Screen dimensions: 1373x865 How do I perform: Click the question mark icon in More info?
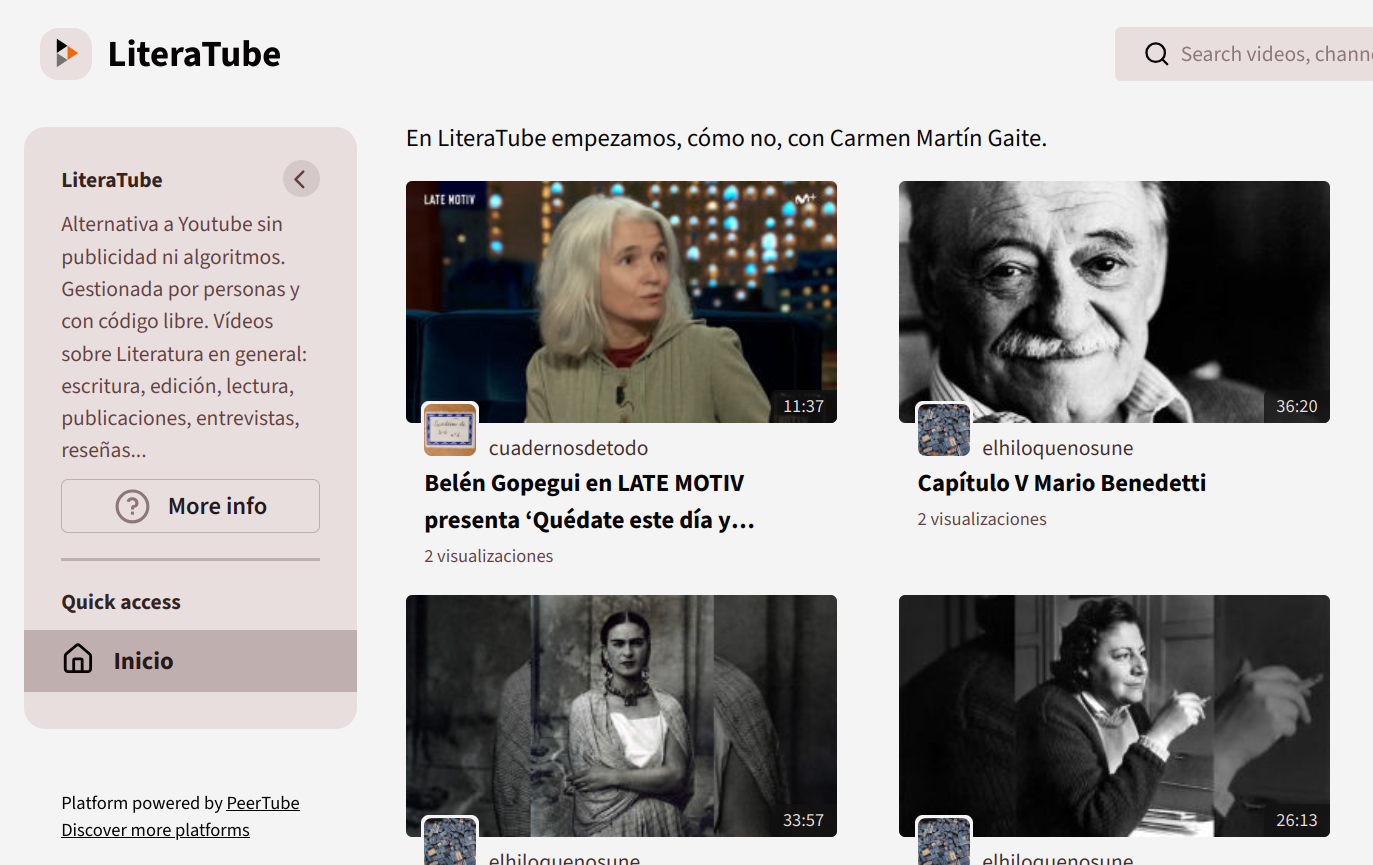(x=132, y=506)
